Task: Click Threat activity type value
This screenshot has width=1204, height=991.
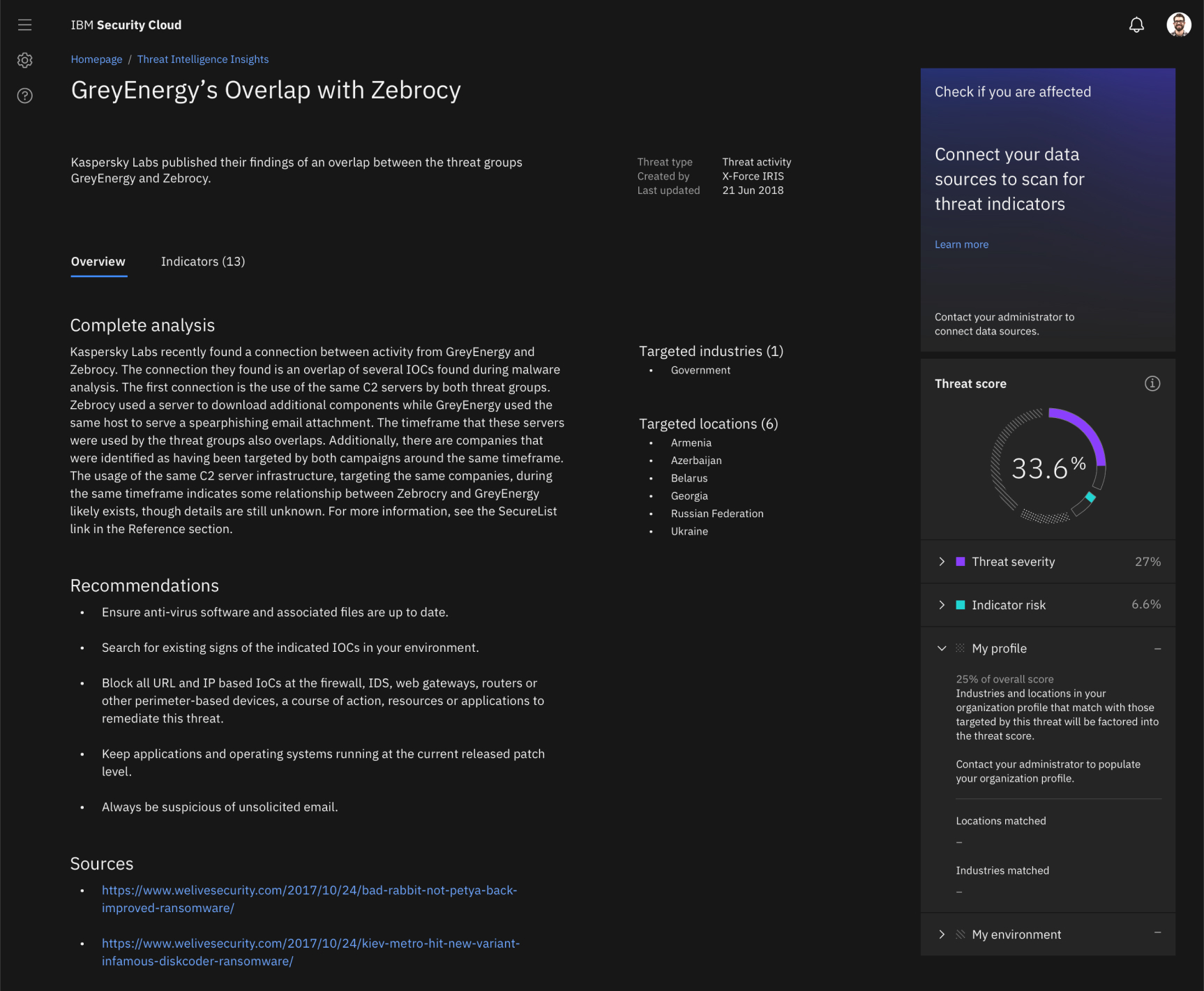Action: tap(757, 162)
